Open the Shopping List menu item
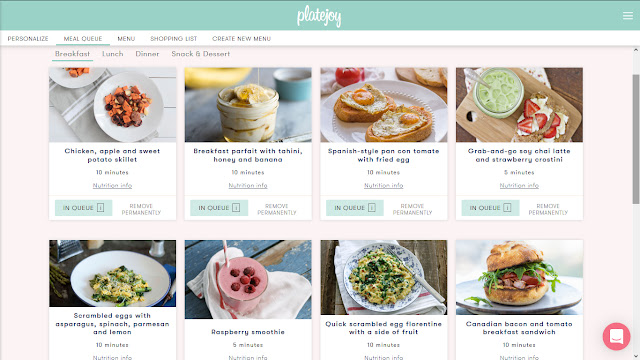The height and width of the screenshot is (360, 640). point(173,38)
